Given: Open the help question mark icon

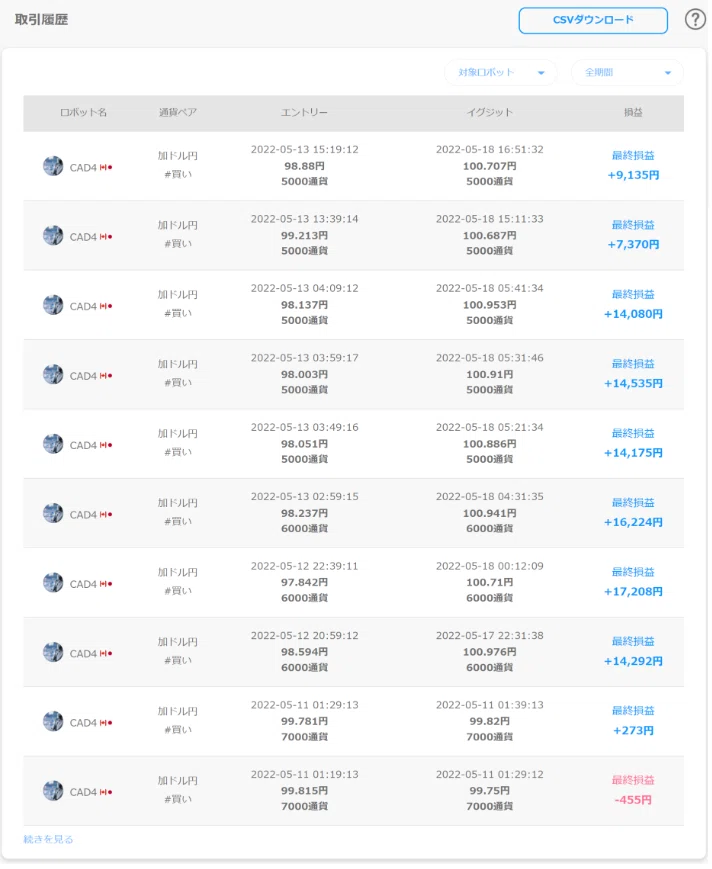Looking at the screenshot, I should tap(695, 19).
